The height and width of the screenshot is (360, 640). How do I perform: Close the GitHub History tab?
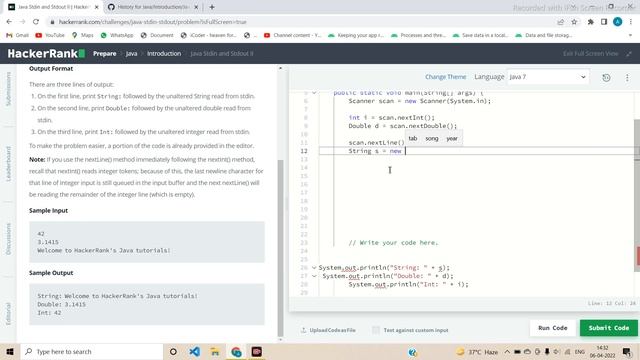pyautogui.click(x=196, y=7)
